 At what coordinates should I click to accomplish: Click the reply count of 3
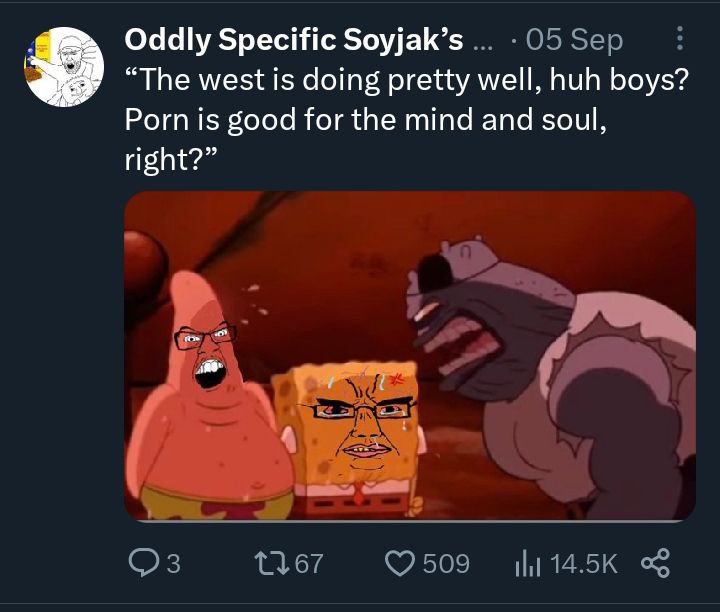(x=173, y=564)
